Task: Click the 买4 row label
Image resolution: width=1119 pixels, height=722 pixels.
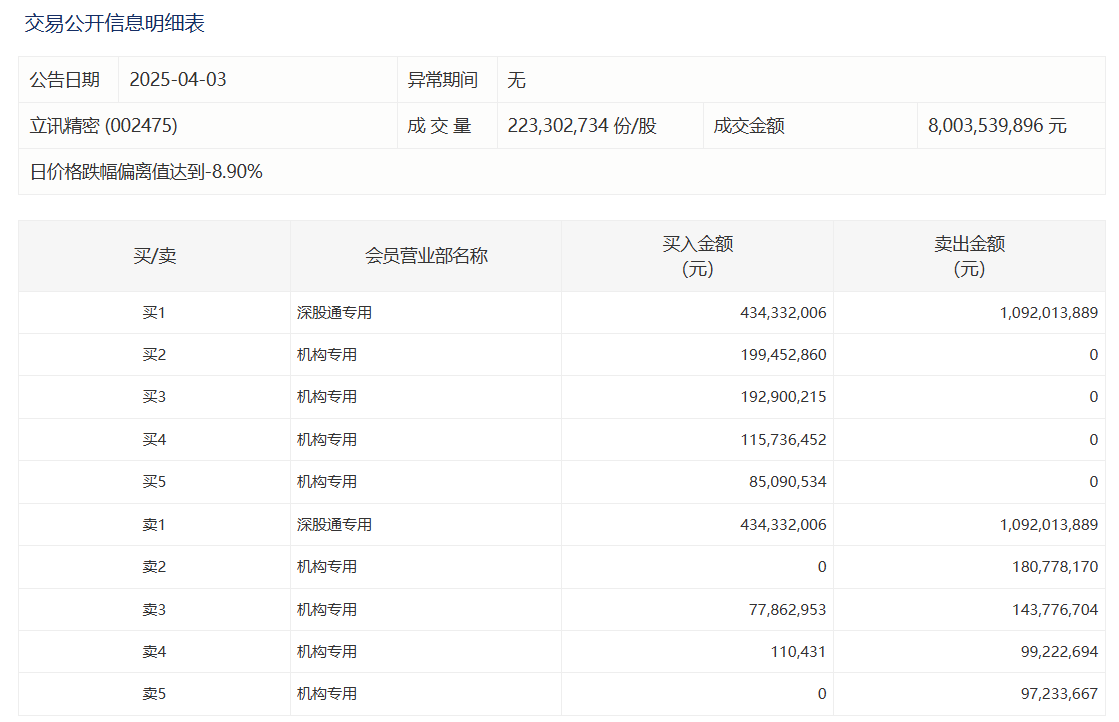Action: 154,440
